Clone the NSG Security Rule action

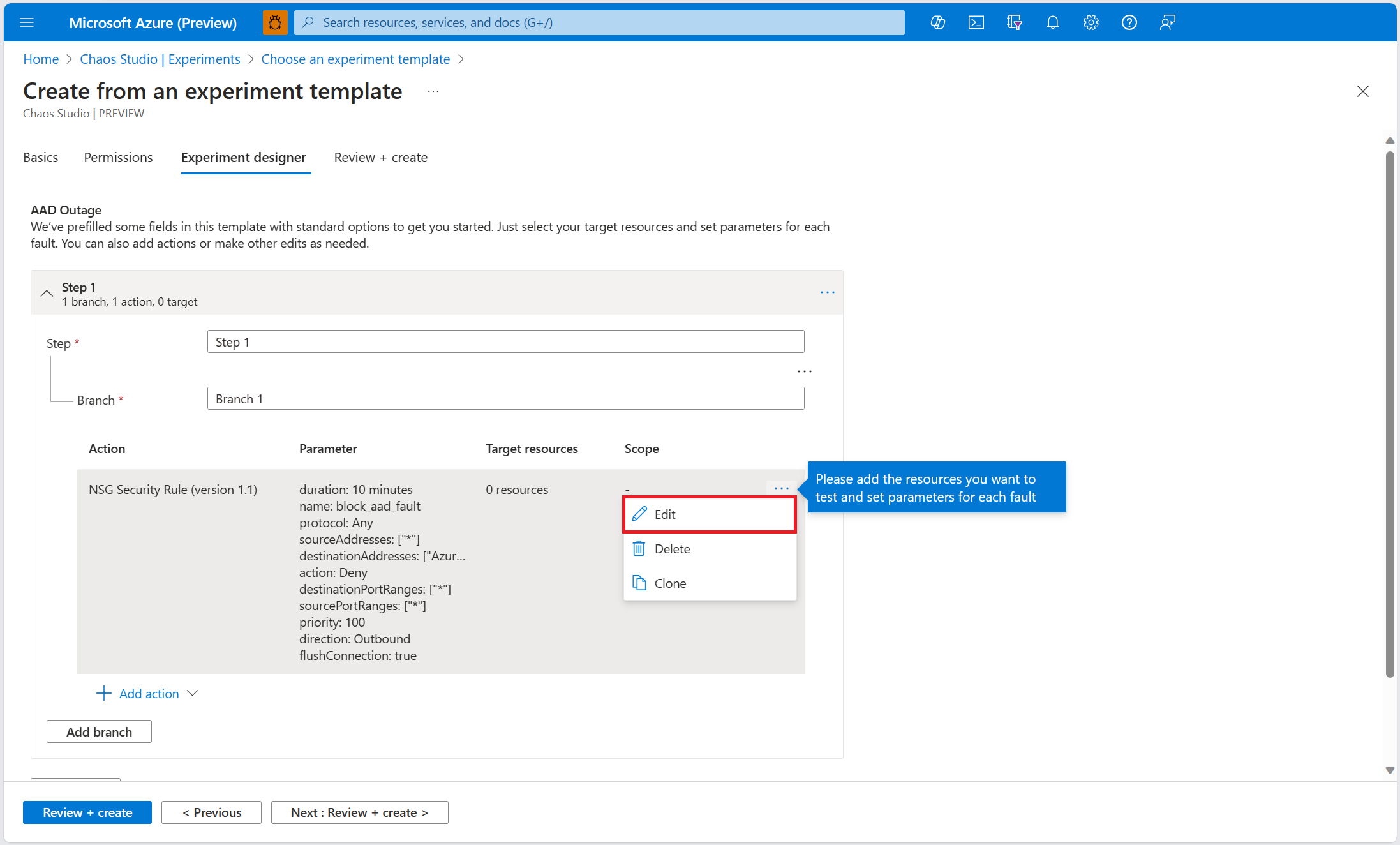tap(670, 583)
